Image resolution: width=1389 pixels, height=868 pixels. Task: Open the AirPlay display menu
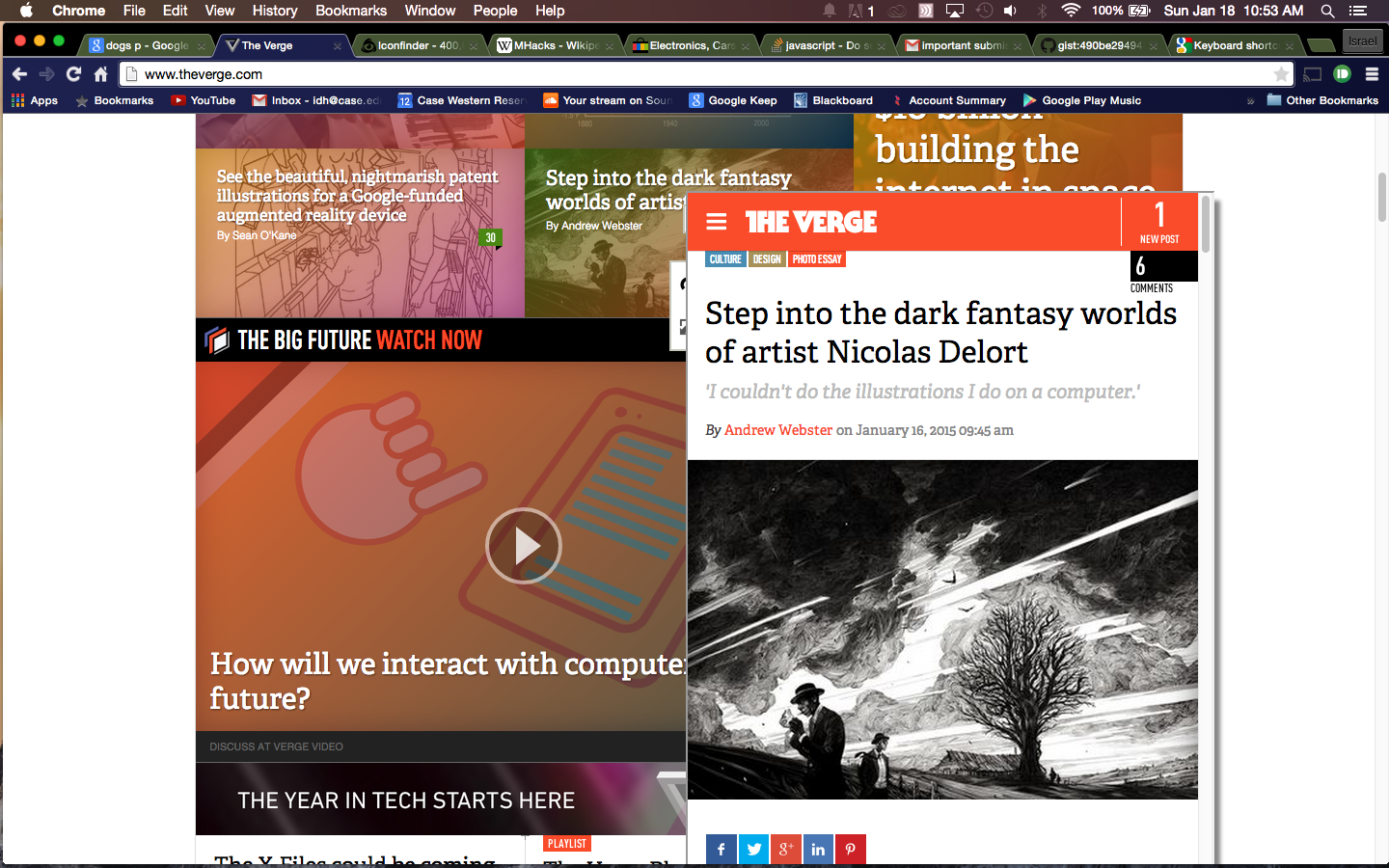click(955, 11)
